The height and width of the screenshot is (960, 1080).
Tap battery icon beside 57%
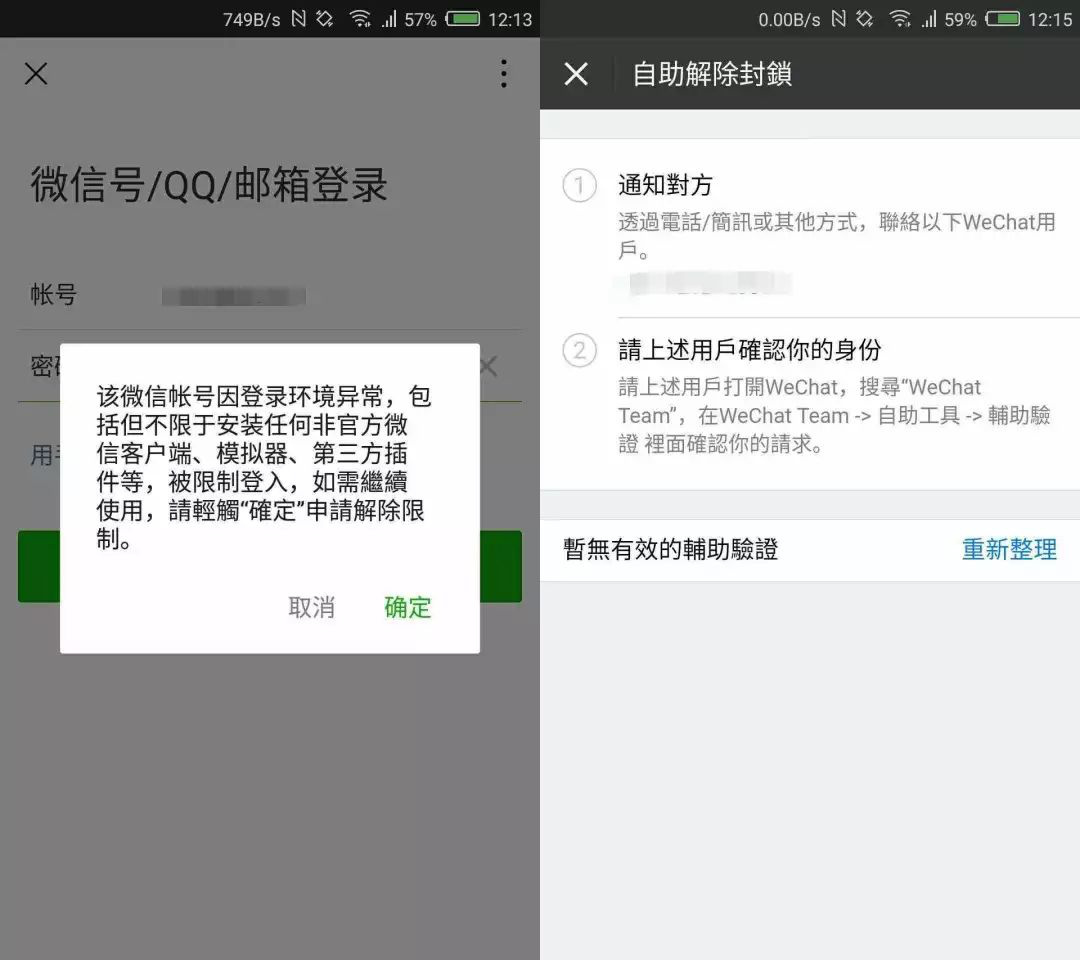pos(462,19)
